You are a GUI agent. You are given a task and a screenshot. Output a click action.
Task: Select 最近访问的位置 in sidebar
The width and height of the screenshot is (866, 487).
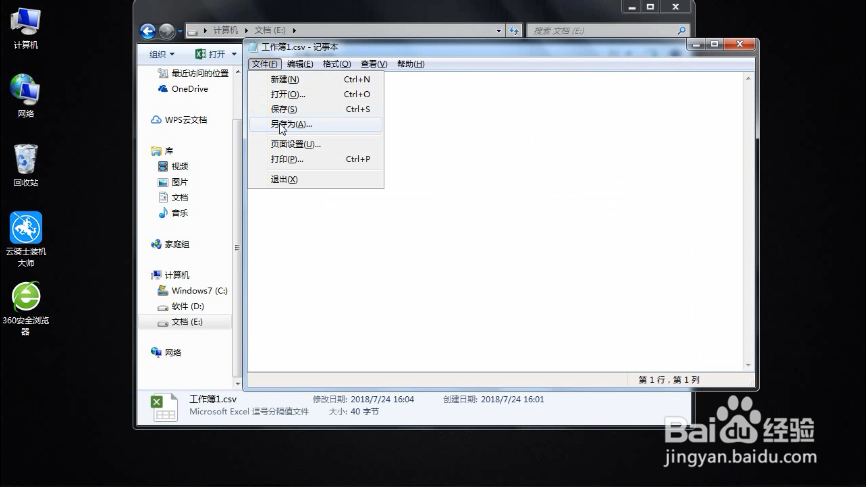tap(193, 73)
